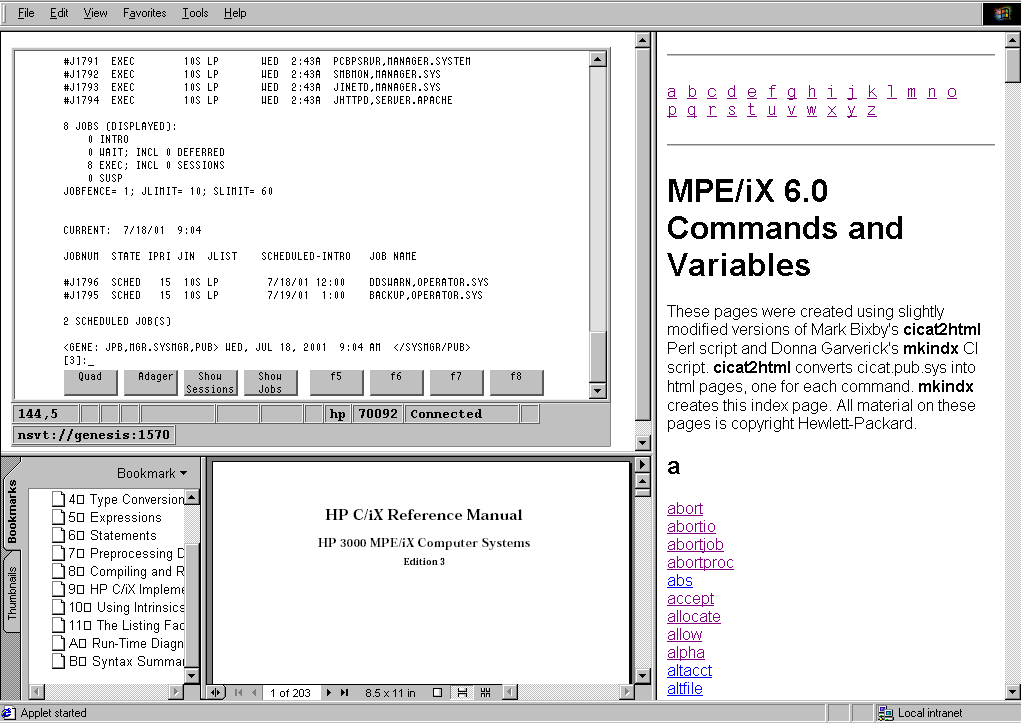Open the Edit menu
Image resolution: width=1021 pixels, height=723 pixels.
click(x=59, y=13)
